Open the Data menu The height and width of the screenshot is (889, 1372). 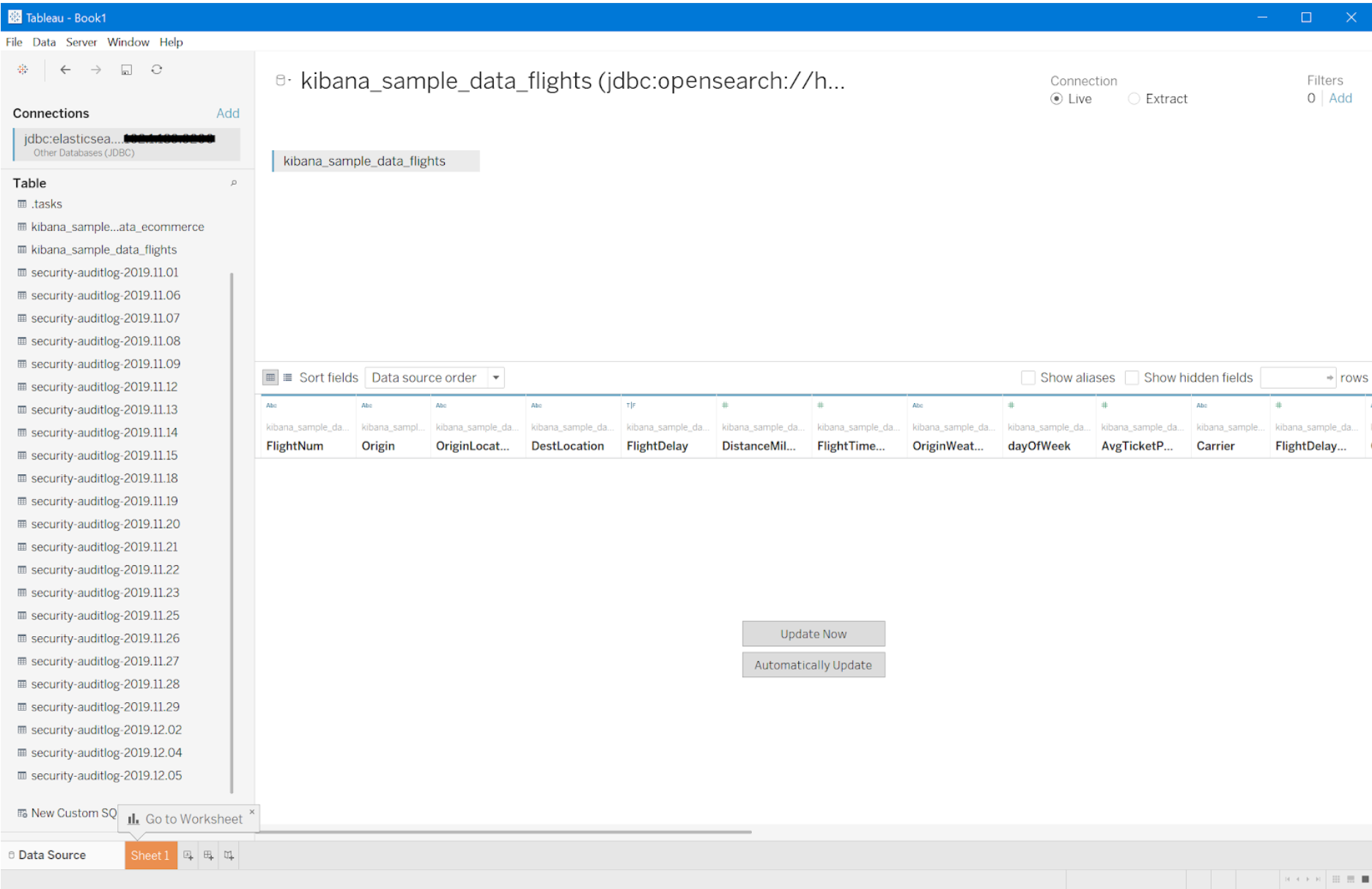(44, 42)
